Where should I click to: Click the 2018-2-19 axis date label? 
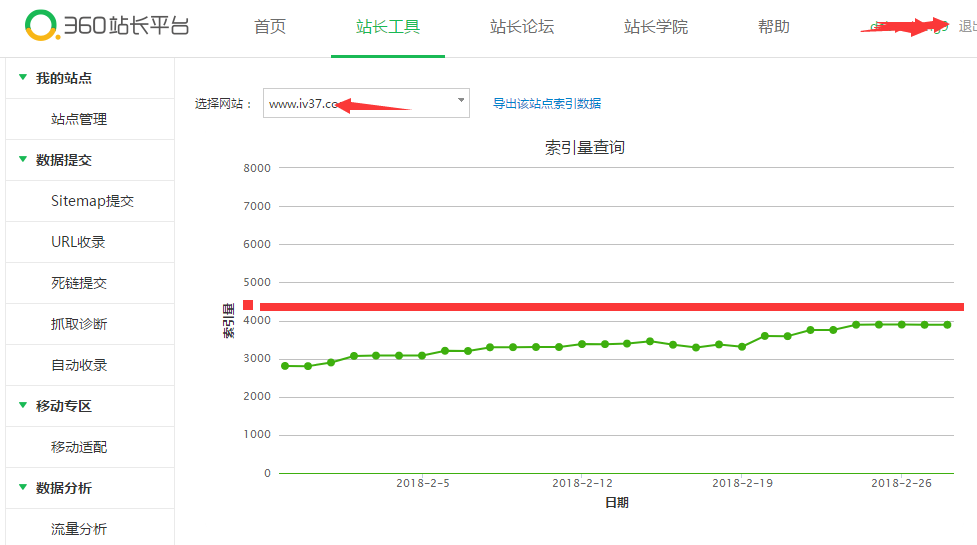(742, 483)
